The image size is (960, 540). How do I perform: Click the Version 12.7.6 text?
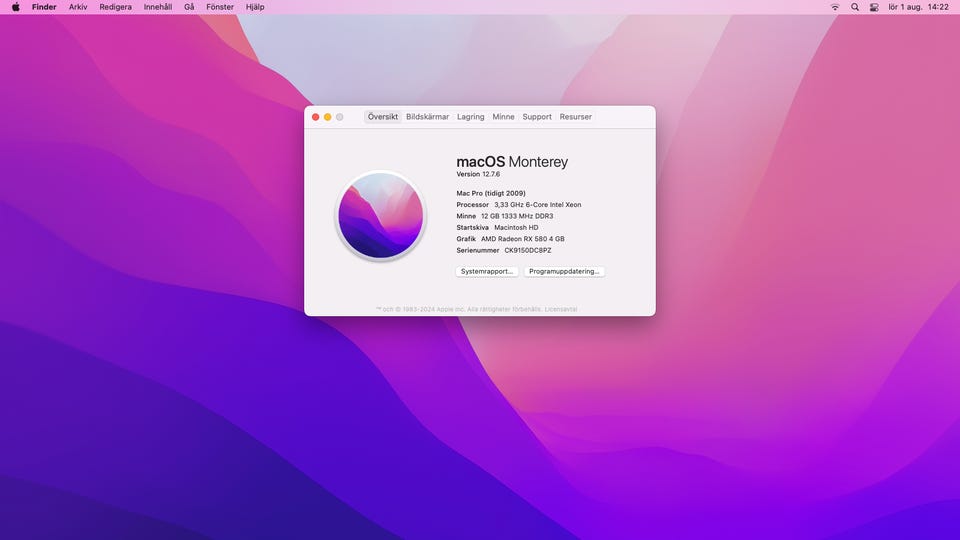[x=478, y=174]
